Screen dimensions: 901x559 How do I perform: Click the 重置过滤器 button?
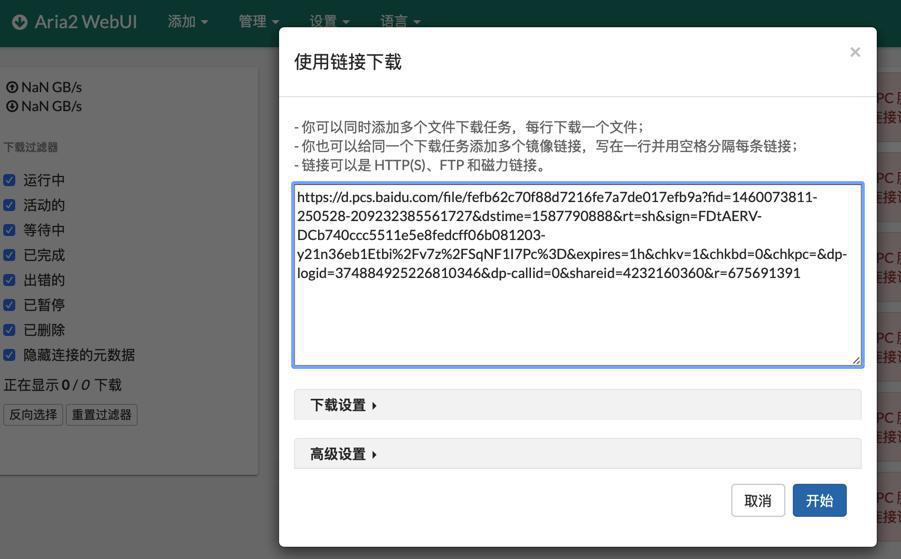(102, 414)
